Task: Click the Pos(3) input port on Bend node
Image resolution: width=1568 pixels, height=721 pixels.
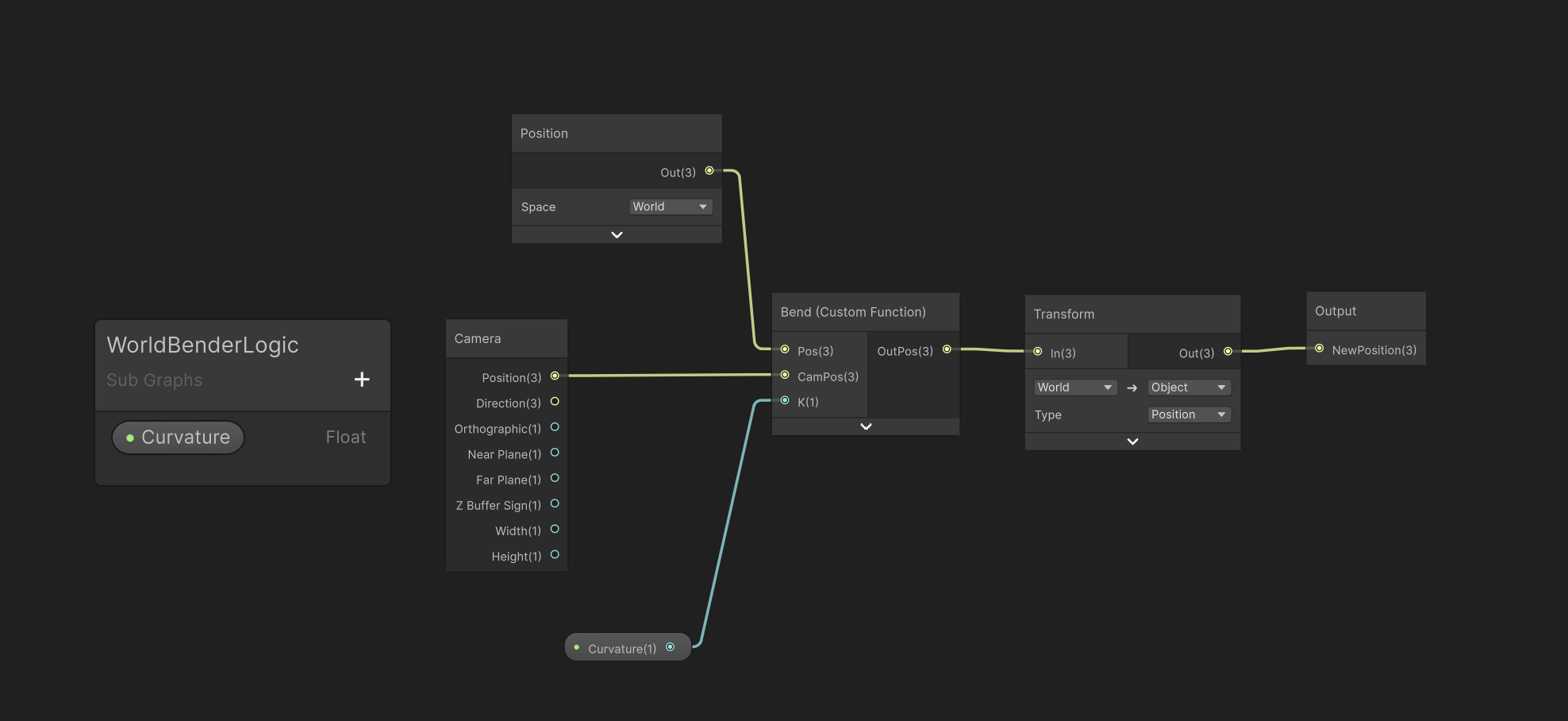Action: pyautogui.click(x=785, y=349)
